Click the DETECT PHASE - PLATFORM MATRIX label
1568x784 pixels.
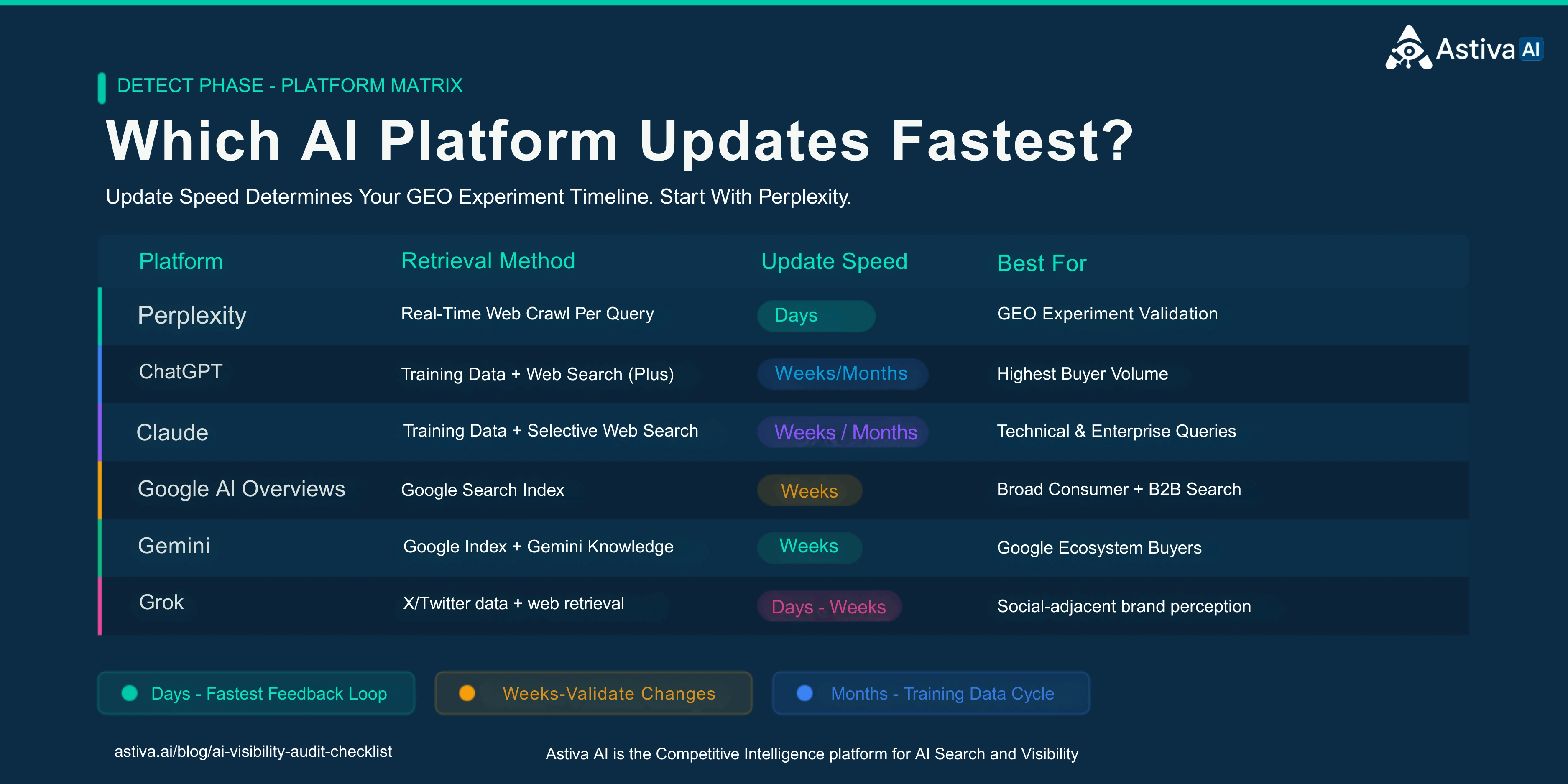[290, 85]
